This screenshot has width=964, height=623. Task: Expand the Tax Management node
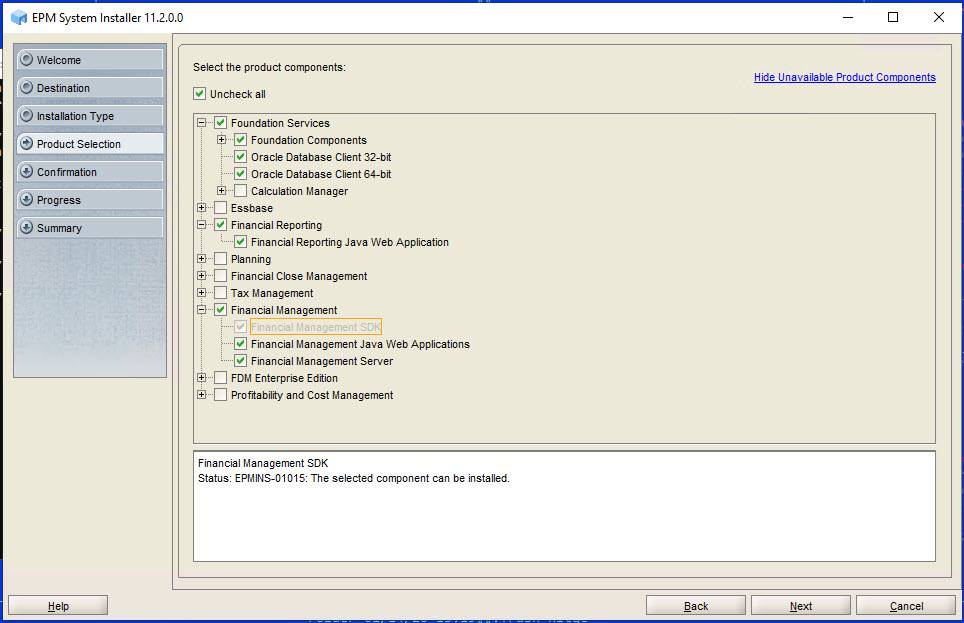coord(202,293)
